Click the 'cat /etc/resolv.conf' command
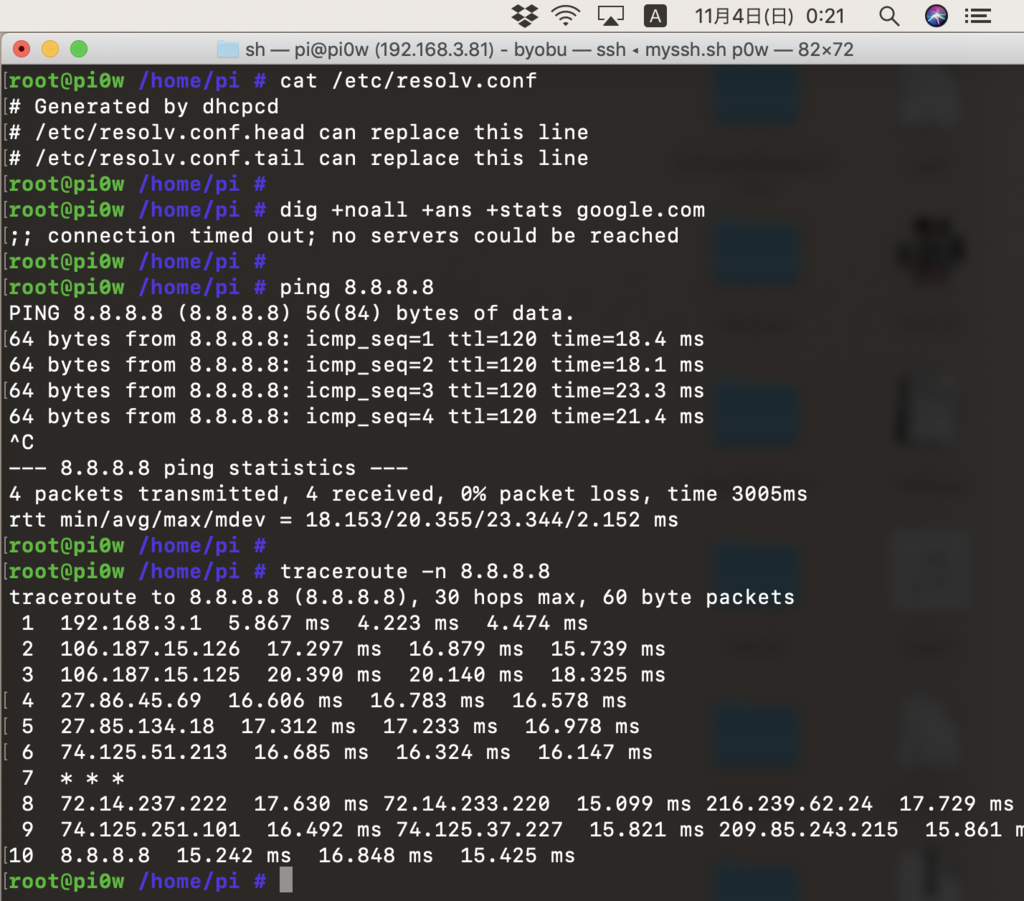1024x901 pixels. click(408, 81)
